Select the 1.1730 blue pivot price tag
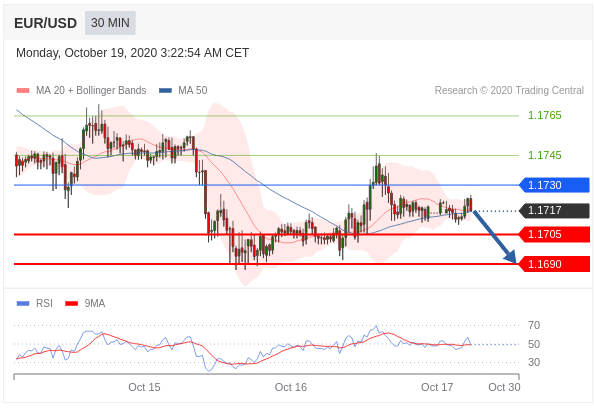 click(x=554, y=185)
